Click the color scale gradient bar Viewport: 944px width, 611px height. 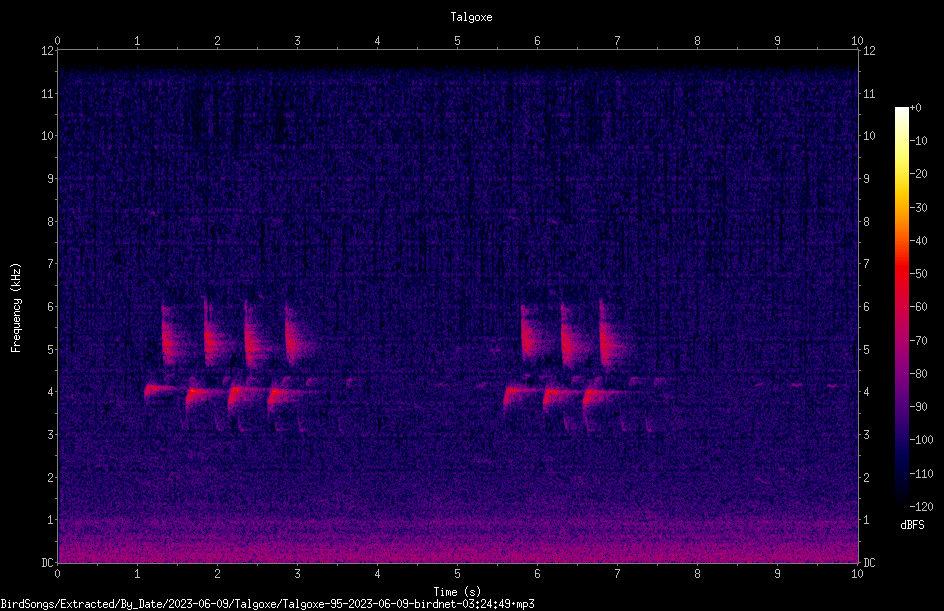coord(901,307)
